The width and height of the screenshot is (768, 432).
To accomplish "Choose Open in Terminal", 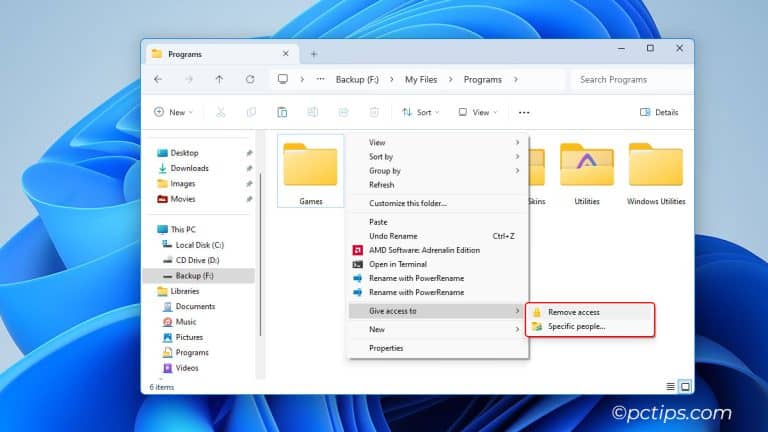I will pos(438,264).
